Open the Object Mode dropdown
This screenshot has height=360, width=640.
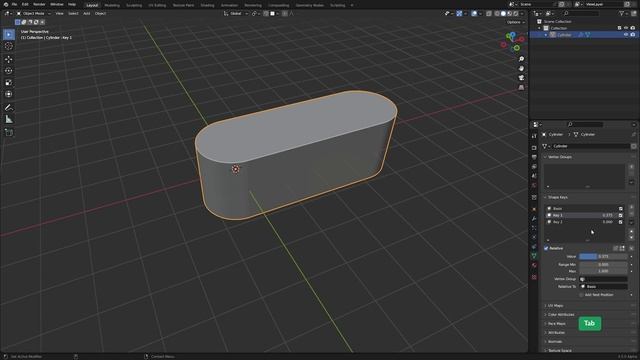(x=33, y=13)
